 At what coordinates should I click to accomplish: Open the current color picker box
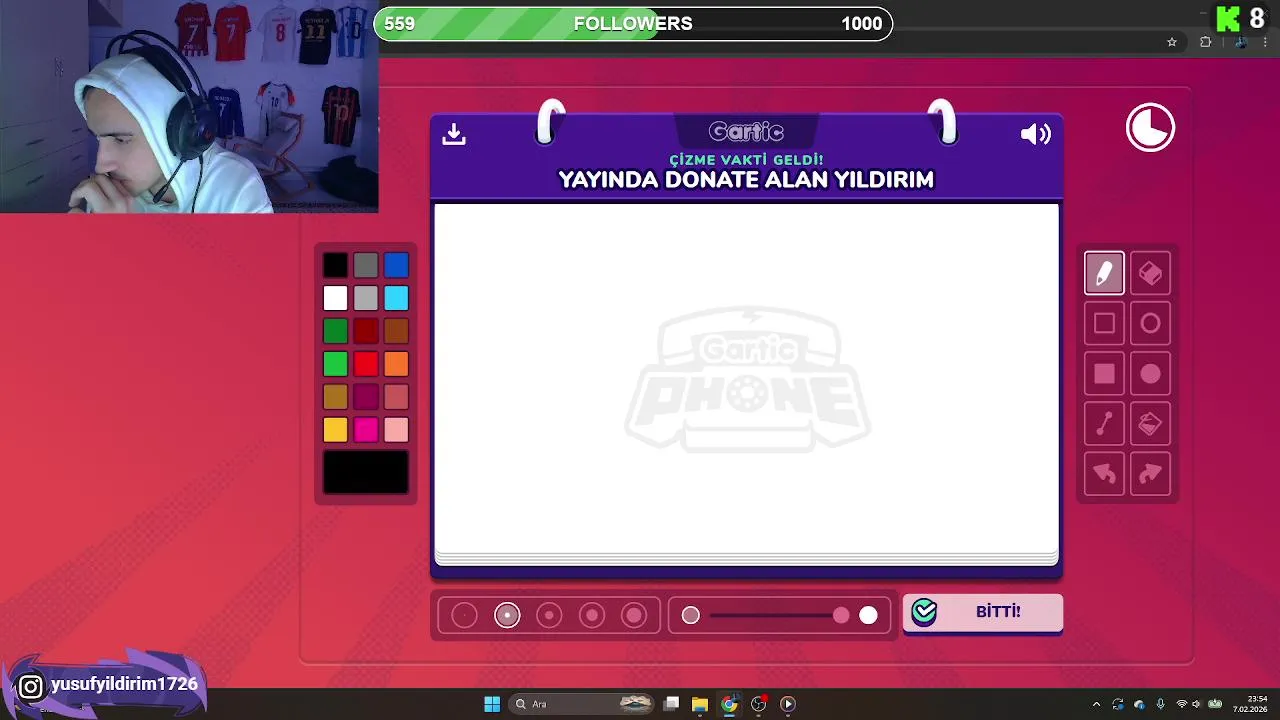366,472
